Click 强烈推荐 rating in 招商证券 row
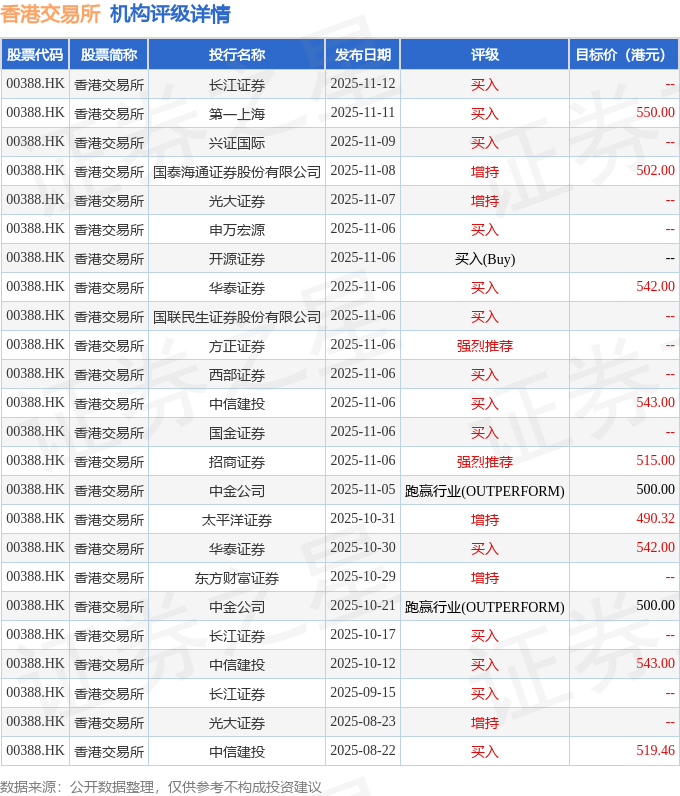Screen dimensions: 680x796 click(484, 461)
